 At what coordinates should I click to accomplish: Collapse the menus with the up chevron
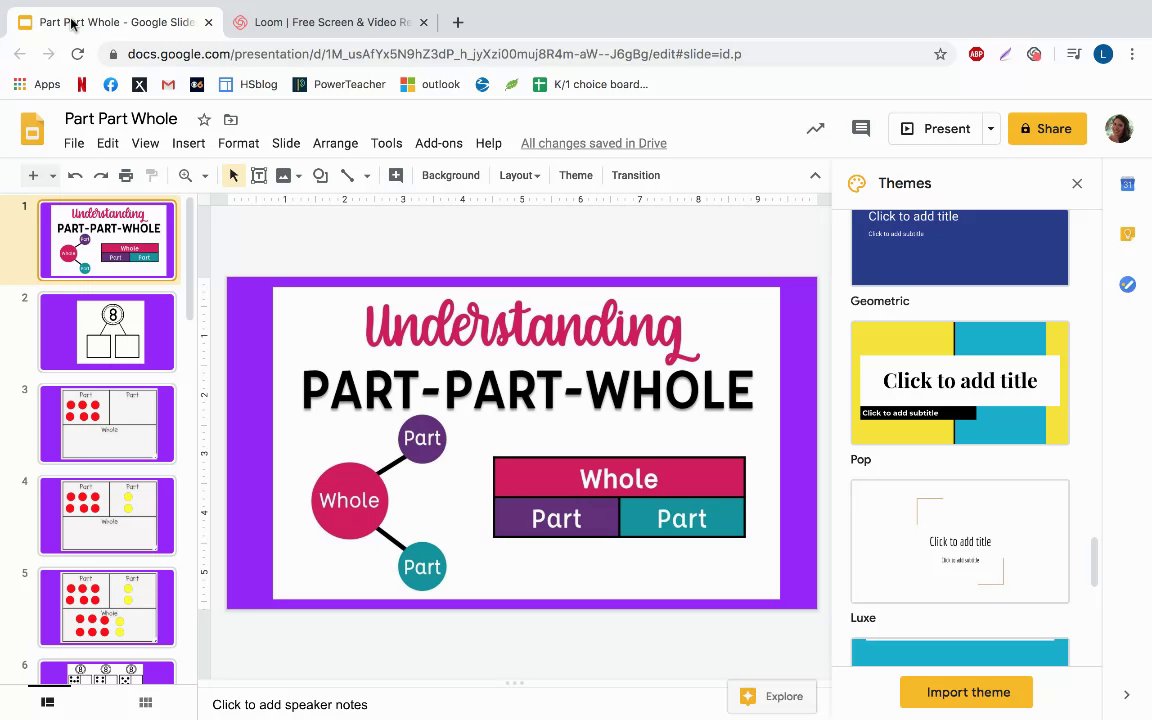(815, 176)
